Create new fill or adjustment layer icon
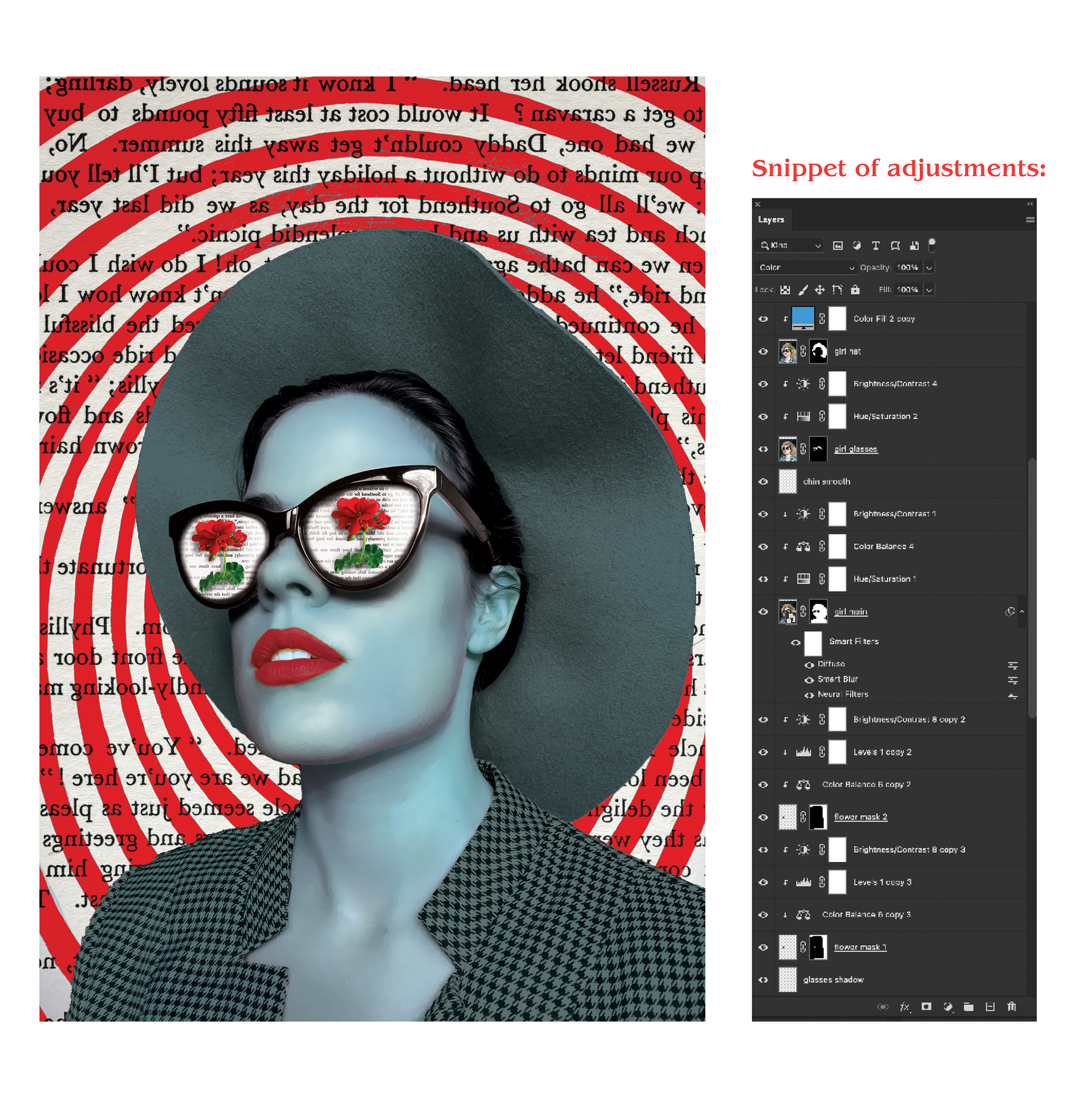 948,1006
